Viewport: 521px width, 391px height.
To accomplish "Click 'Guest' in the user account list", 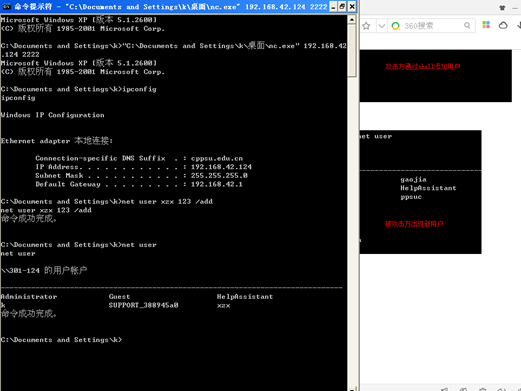I will point(119,296).
